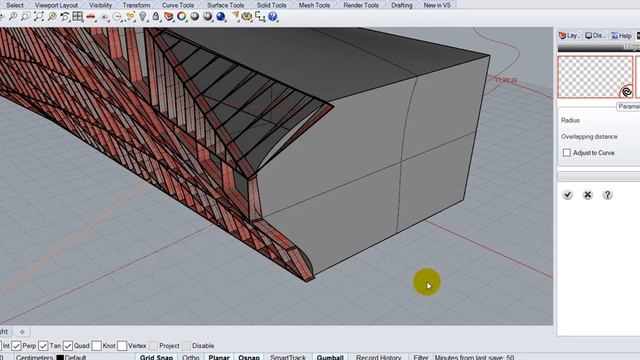Toggle Planar mode in the status bar
640x360 pixels.
pyautogui.click(x=219, y=357)
